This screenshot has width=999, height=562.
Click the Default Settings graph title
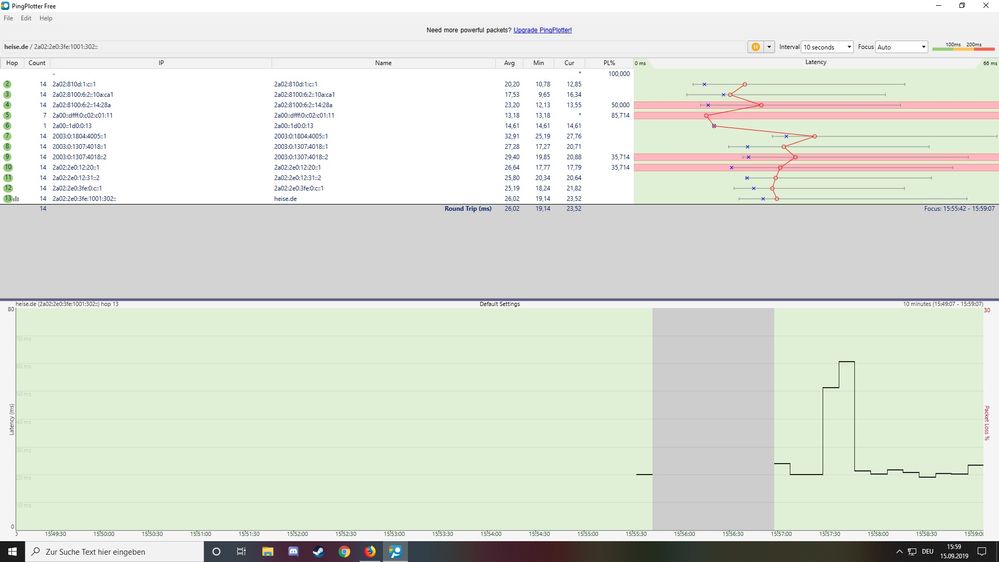pyautogui.click(x=500, y=304)
